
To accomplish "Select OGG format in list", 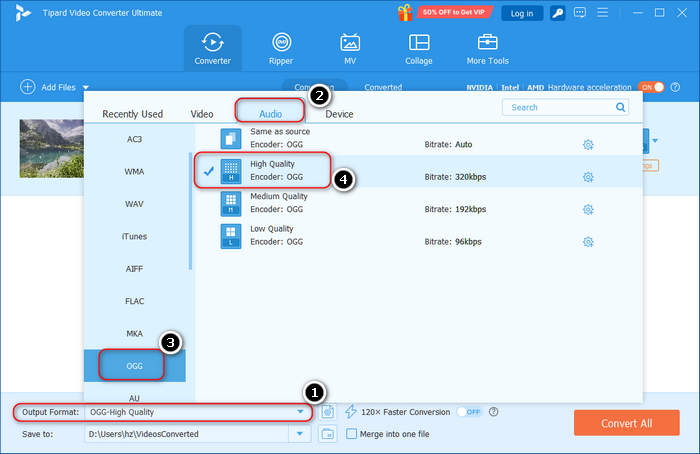I will (134, 366).
